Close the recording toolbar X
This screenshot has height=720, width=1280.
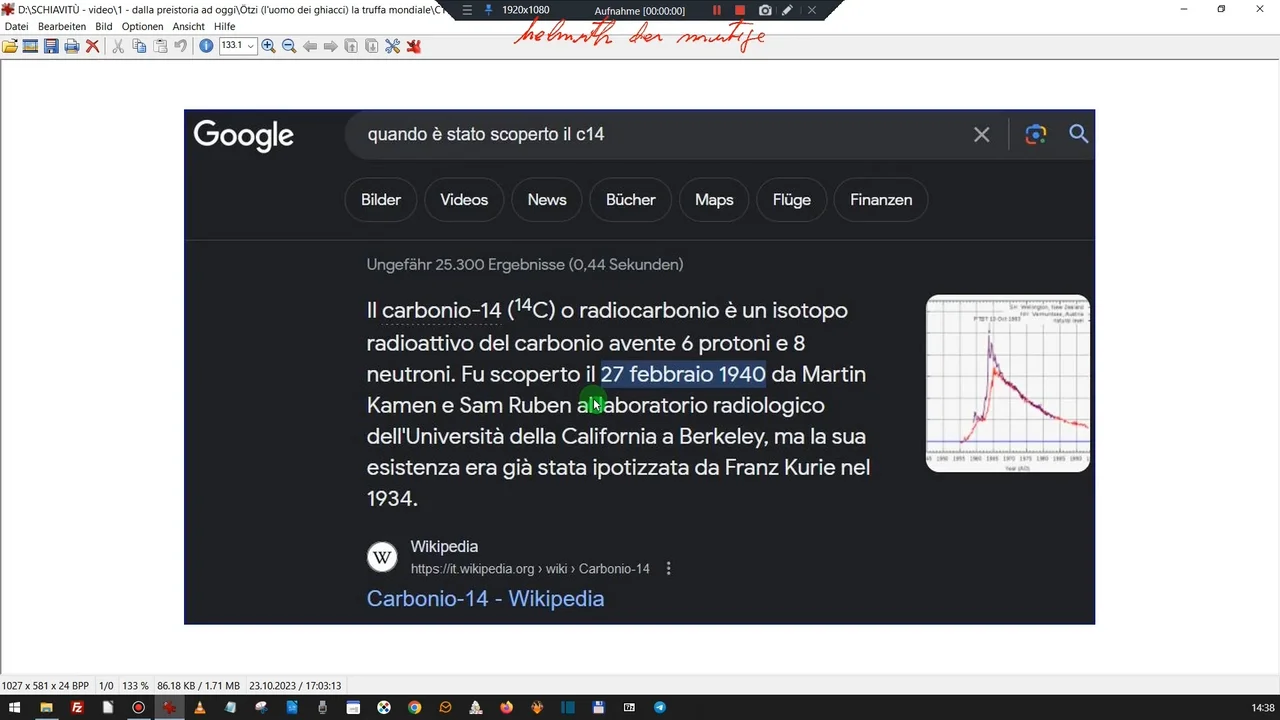(811, 10)
